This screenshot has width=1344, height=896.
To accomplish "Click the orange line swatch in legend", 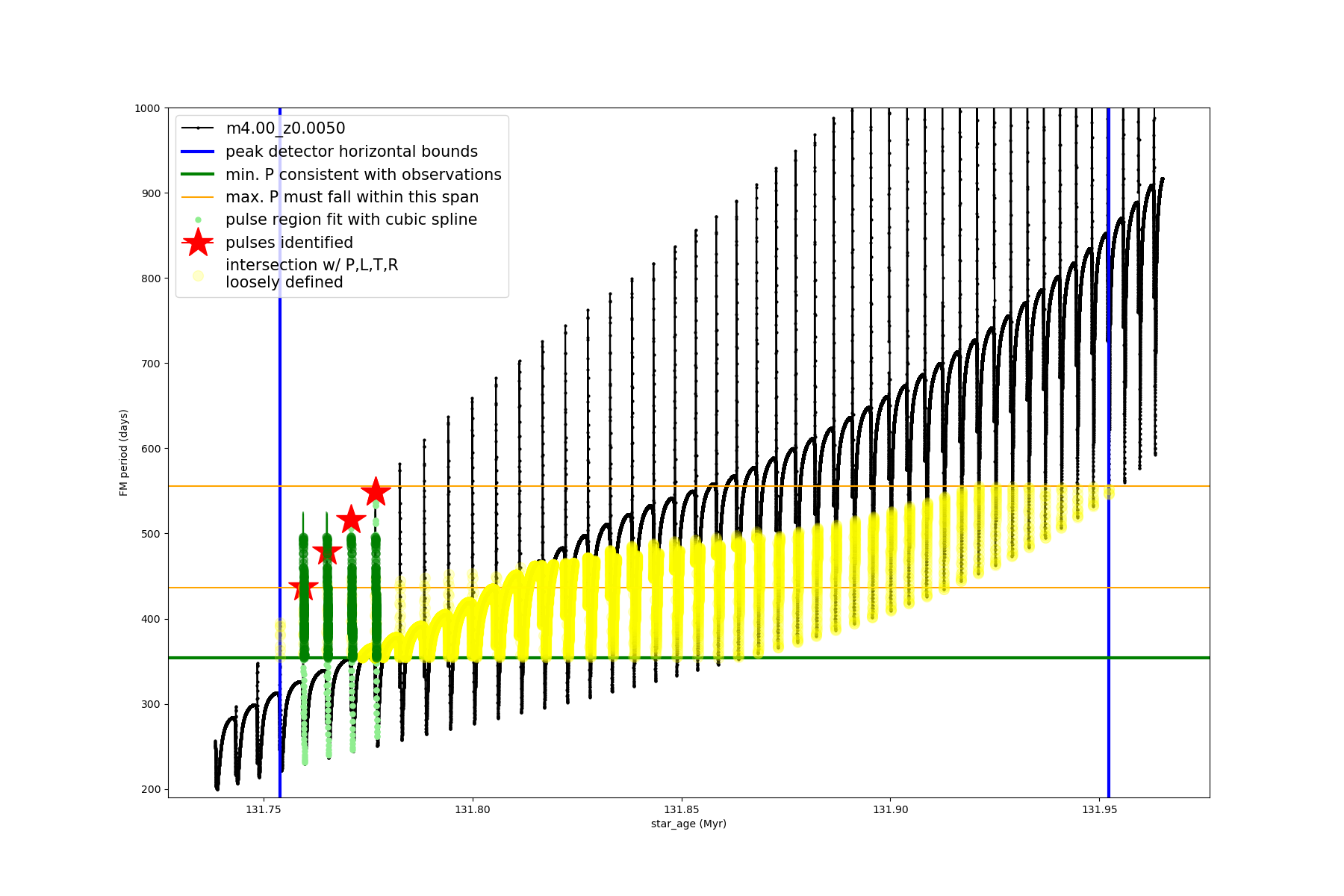I will click(x=198, y=197).
